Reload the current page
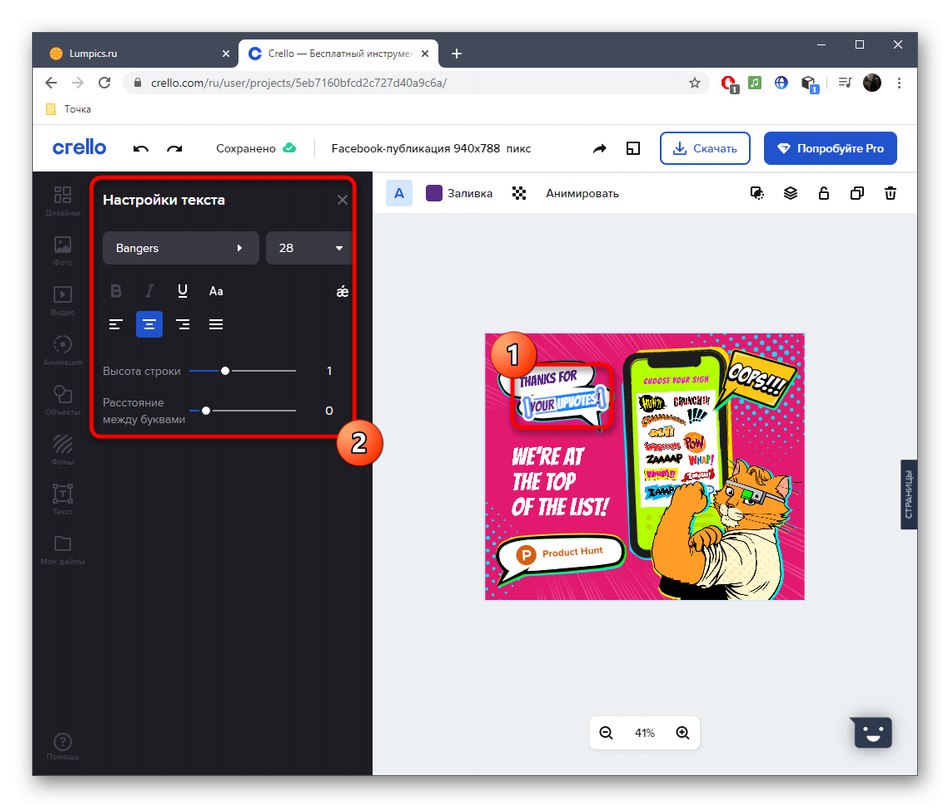 (104, 83)
